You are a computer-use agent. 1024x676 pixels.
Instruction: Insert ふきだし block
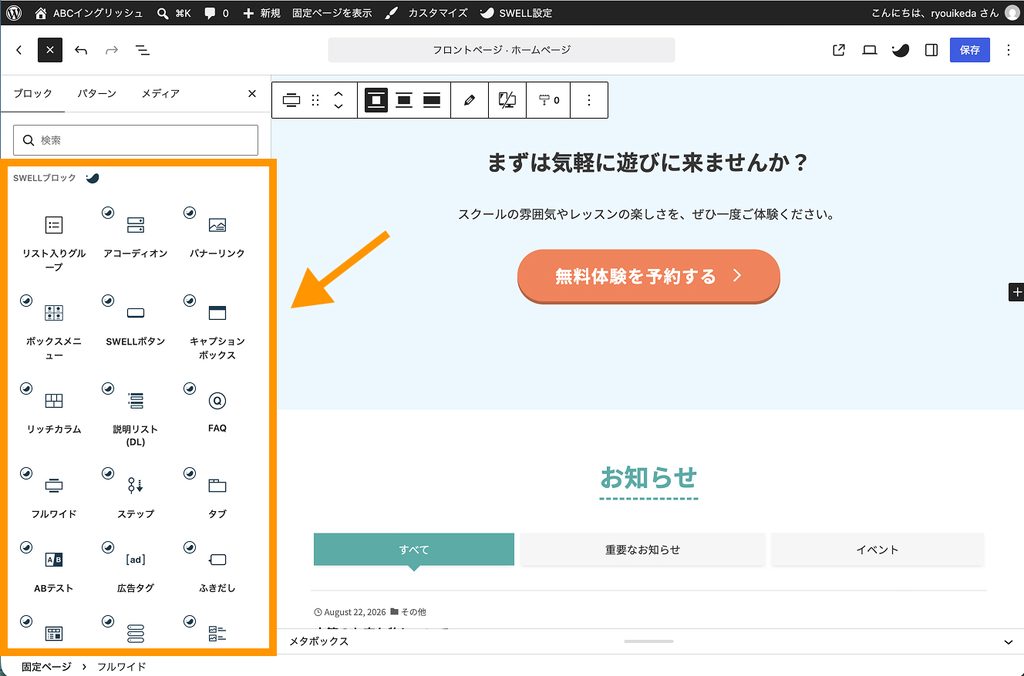tap(217, 570)
